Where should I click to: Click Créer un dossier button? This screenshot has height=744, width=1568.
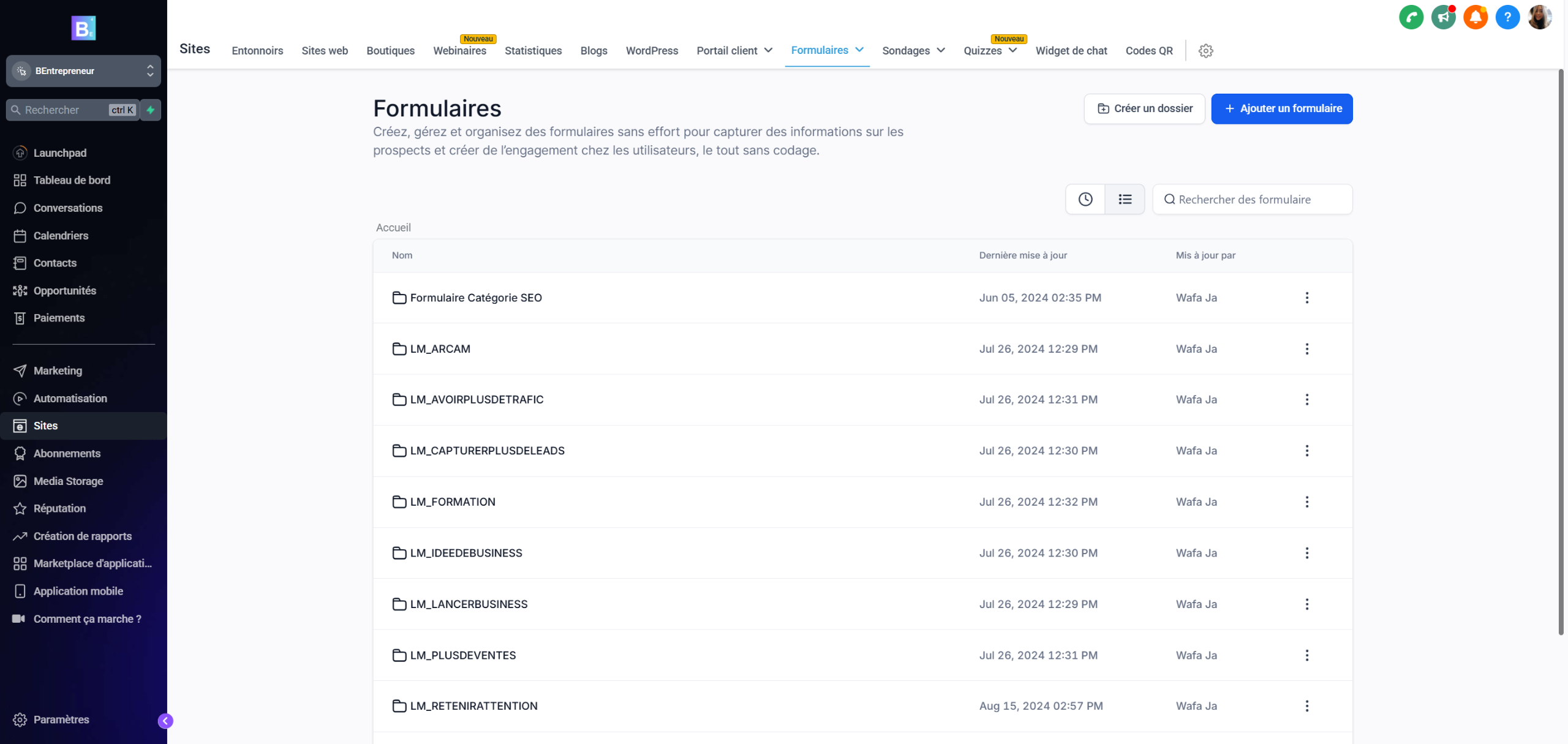[1144, 109]
